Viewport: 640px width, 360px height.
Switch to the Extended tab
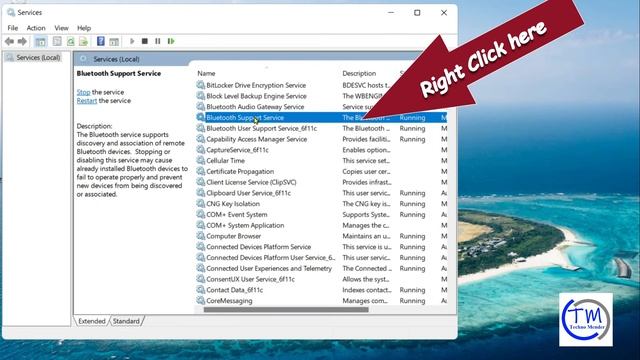[x=91, y=321]
